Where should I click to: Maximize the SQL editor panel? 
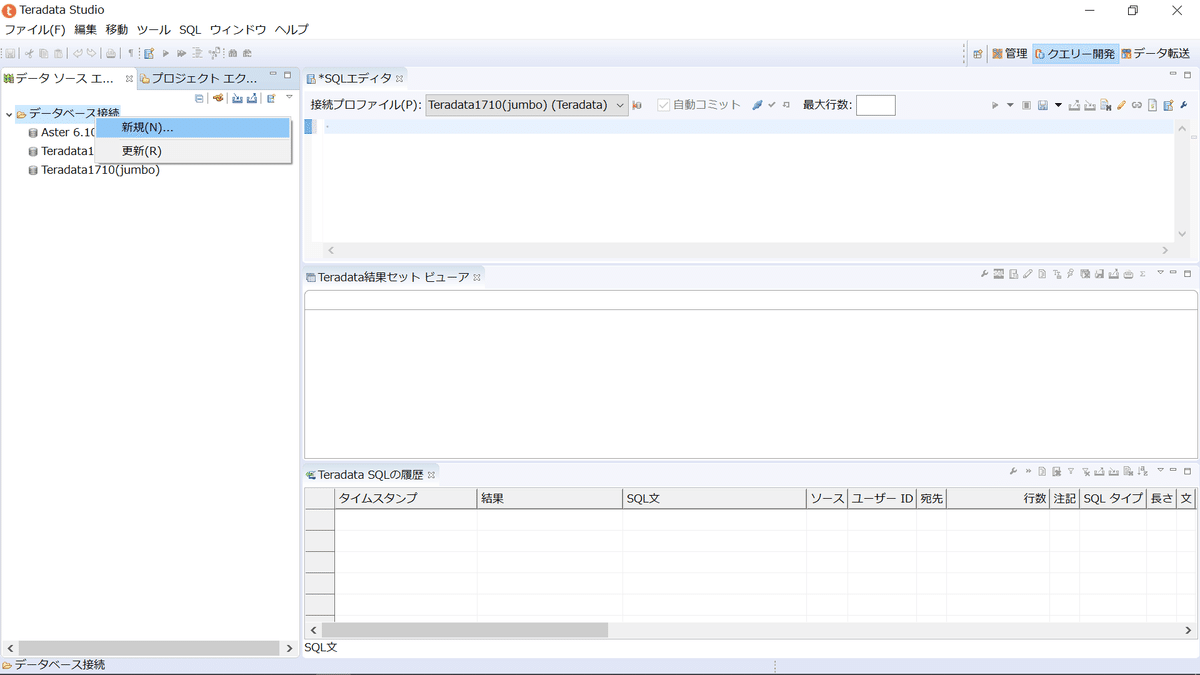1187,74
